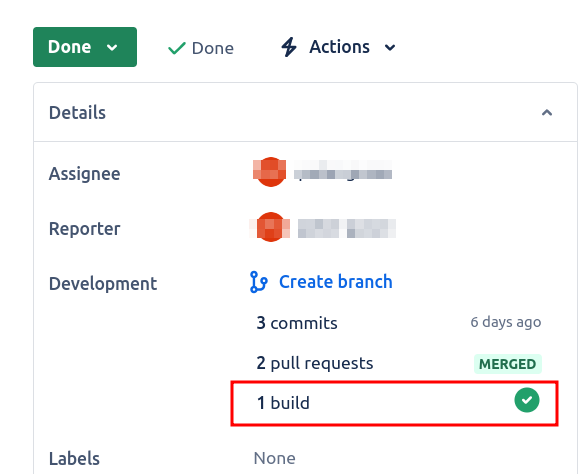Open the 2 pull requests entry
This screenshot has width=587, height=474.
coord(315,363)
